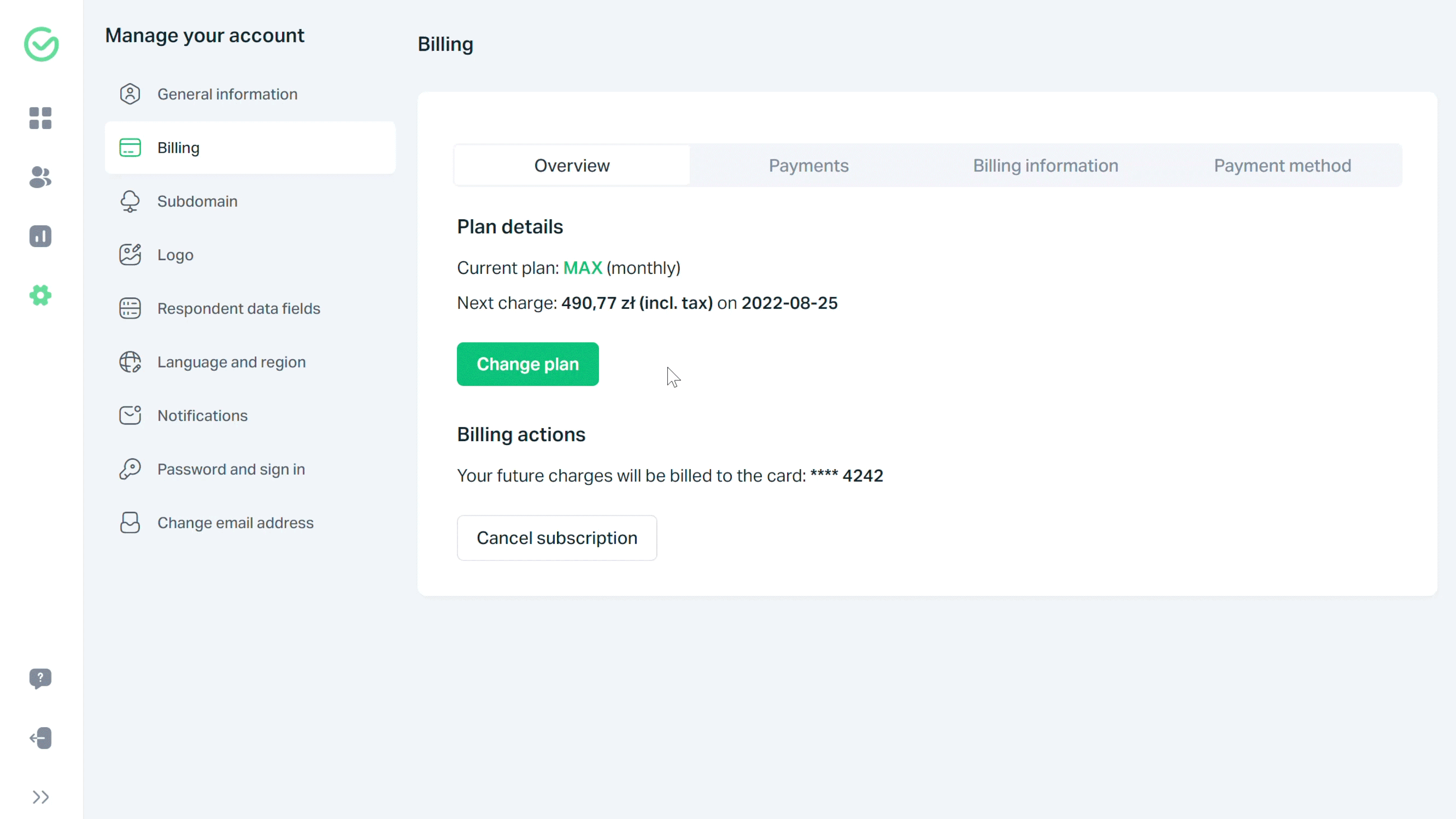Click the Logo settings item
Image resolution: width=1456 pixels, height=819 pixels.
pos(176,255)
